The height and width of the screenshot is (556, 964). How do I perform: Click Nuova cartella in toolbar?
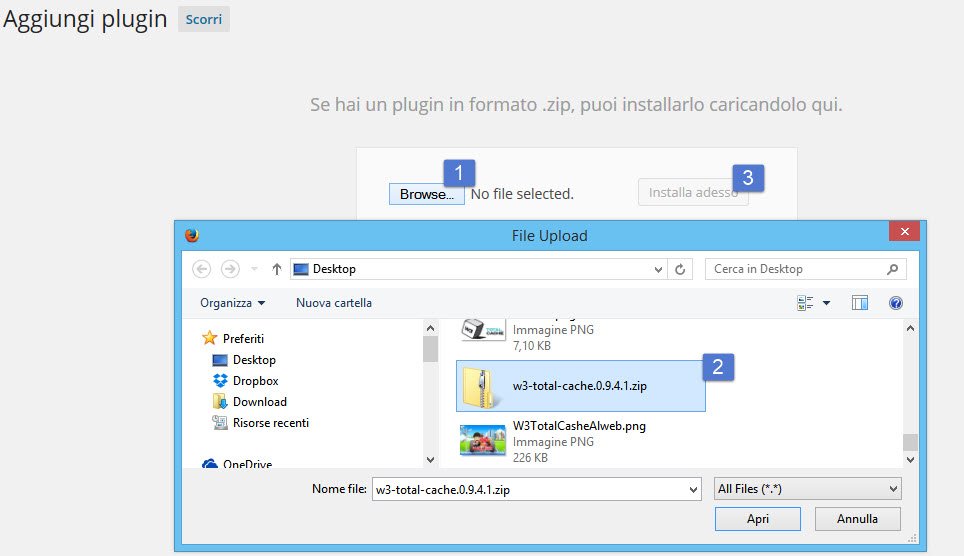coord(334,302)
